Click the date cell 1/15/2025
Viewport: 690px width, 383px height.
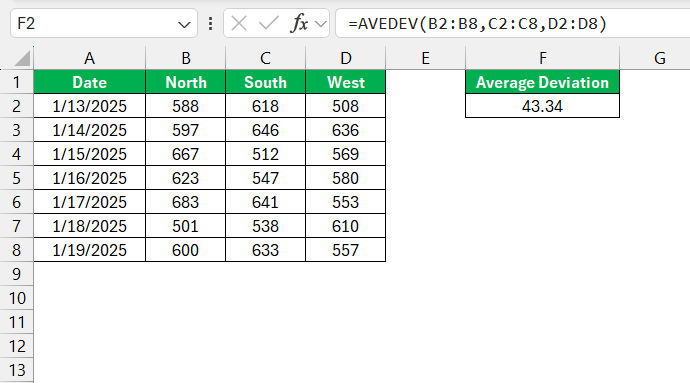89,154
